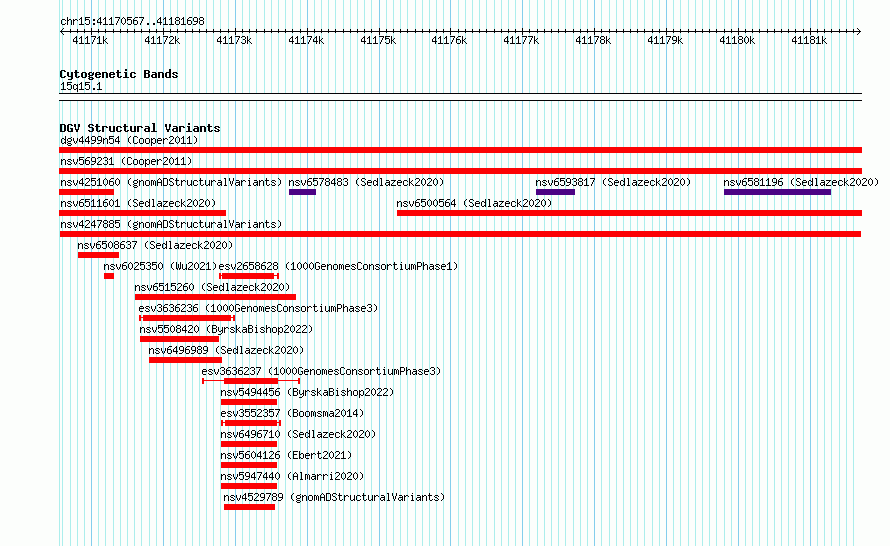Open nsv6500564 (Sedlazeck2020) label
Viewport: 890px width, 546px height.
[x=474, y=203]
